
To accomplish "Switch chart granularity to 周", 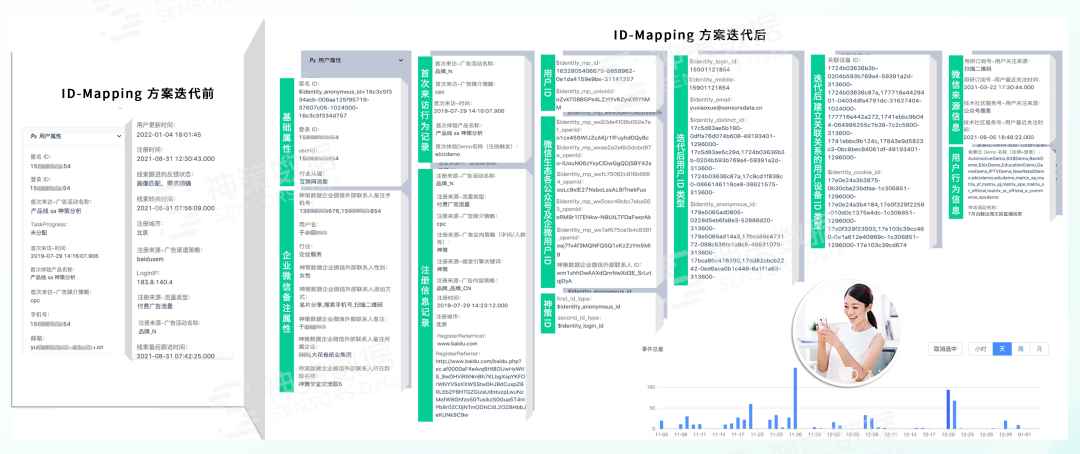I will [x=1020, y=349].
